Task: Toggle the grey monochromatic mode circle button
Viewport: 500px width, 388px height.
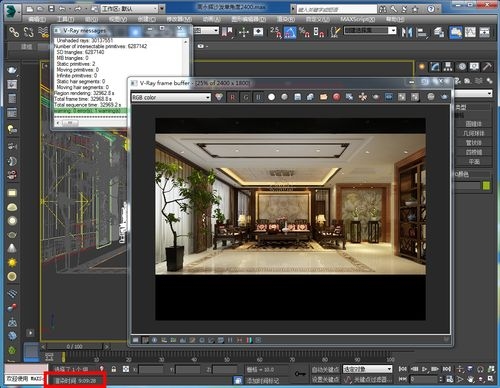Action: 284,97
